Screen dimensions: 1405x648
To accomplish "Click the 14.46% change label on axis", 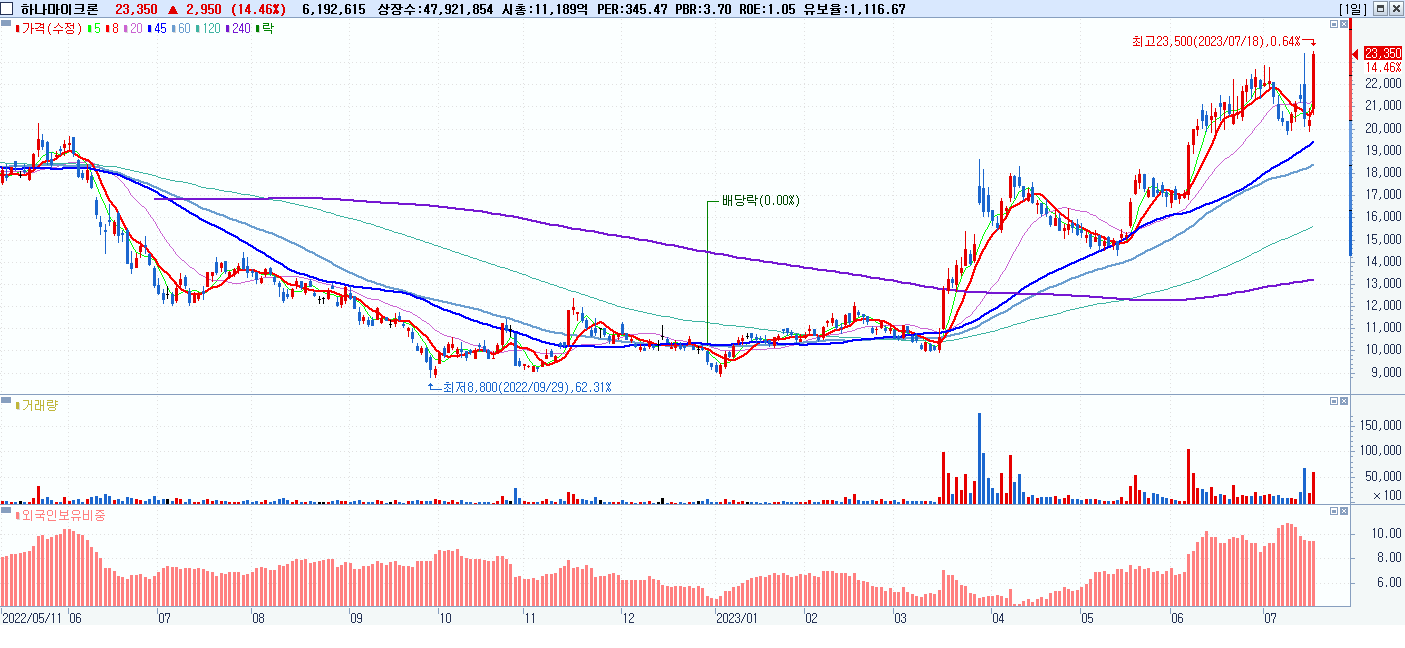I will (1384, 67).
